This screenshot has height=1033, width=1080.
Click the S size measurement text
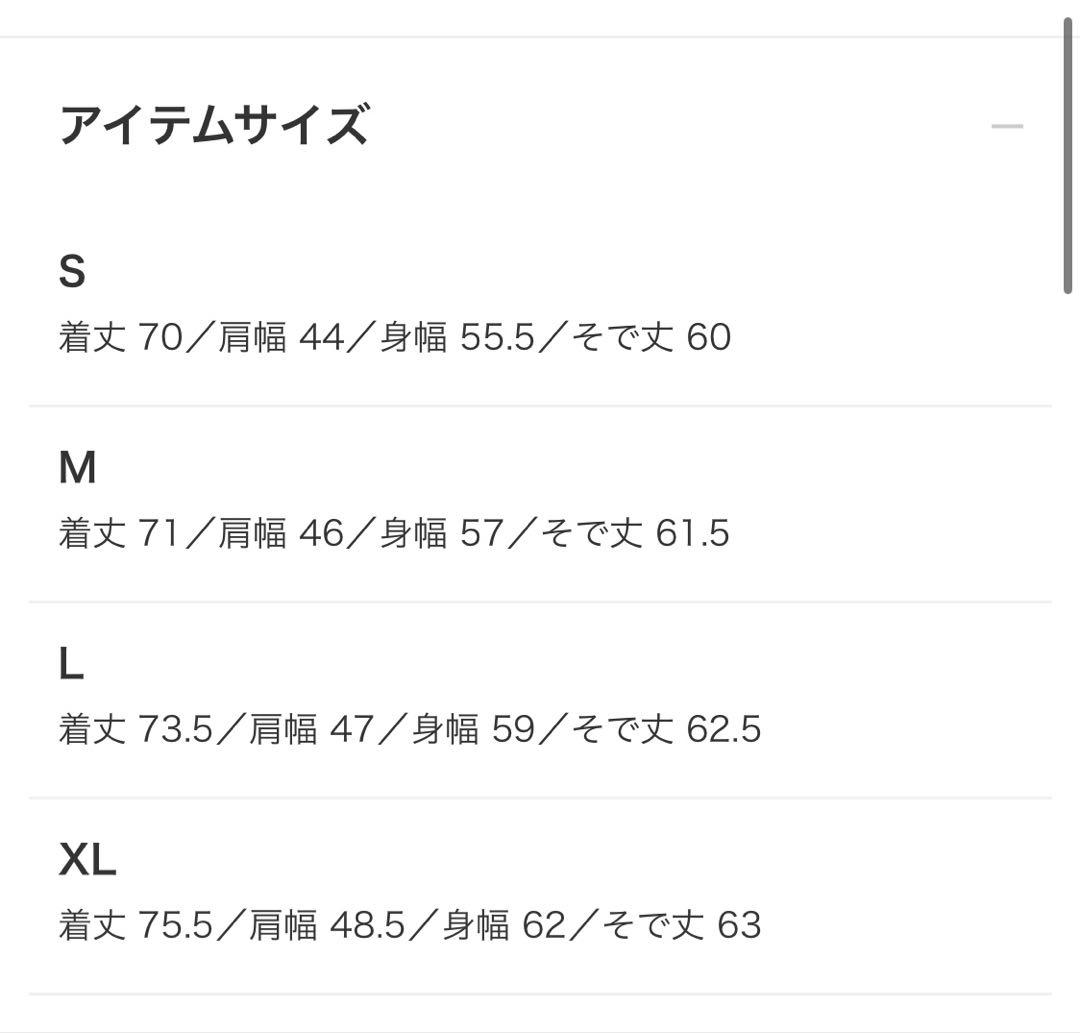pos(395,337)
